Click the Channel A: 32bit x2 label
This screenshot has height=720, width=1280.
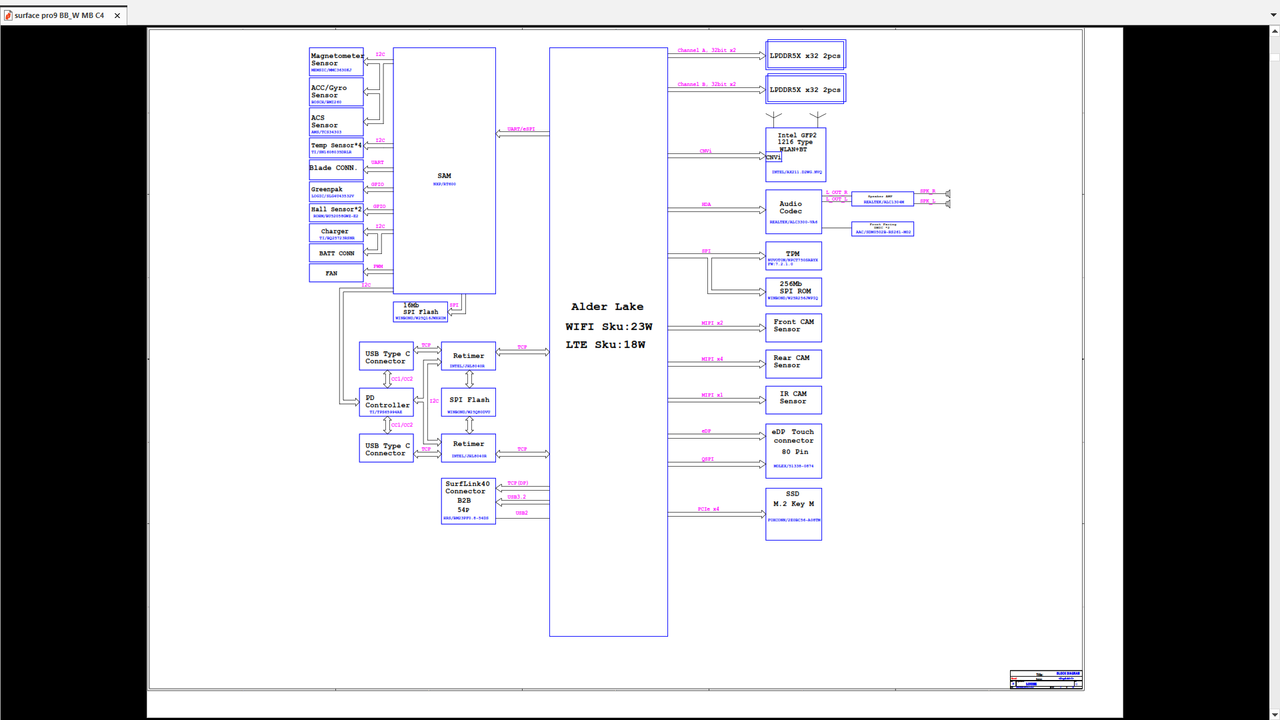(707, 50)
